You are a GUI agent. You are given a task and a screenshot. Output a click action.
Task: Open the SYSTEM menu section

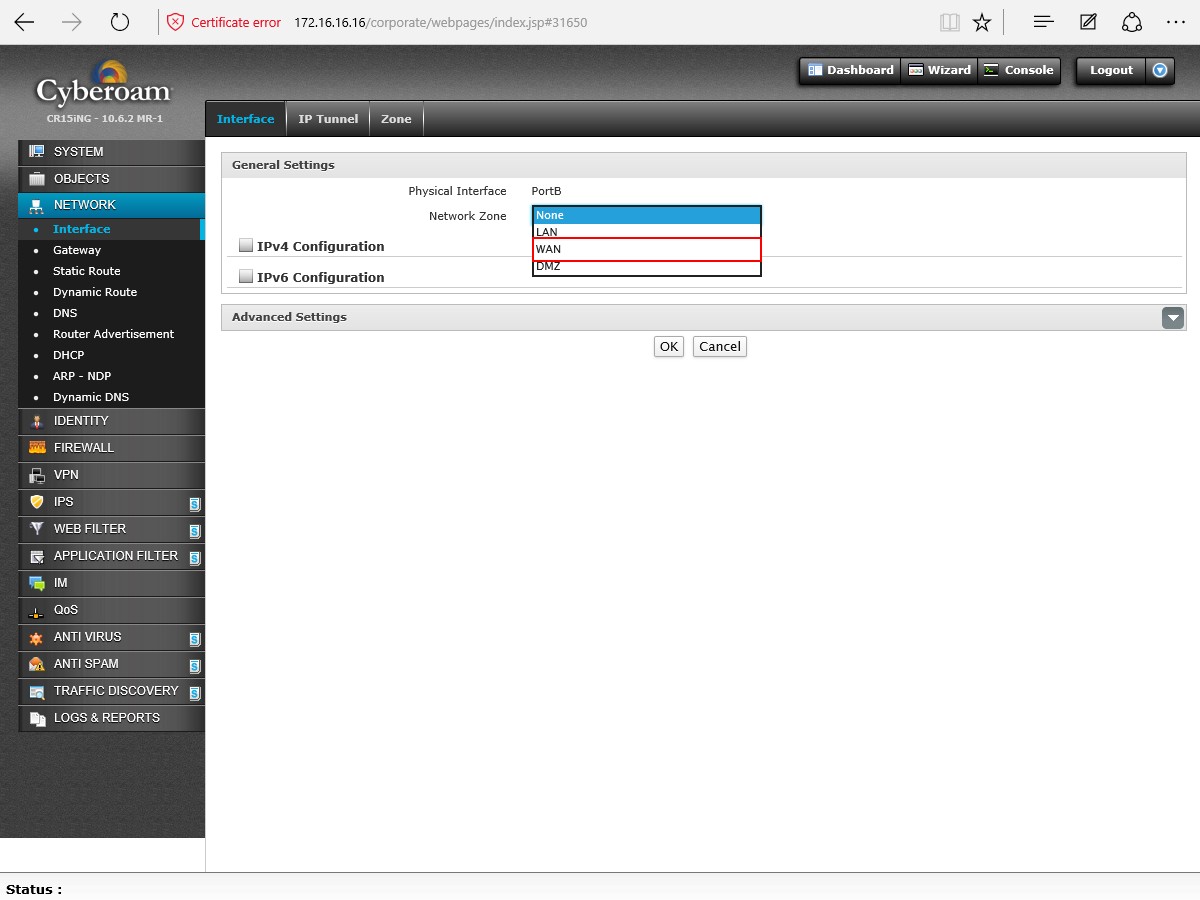coord(111,152)
